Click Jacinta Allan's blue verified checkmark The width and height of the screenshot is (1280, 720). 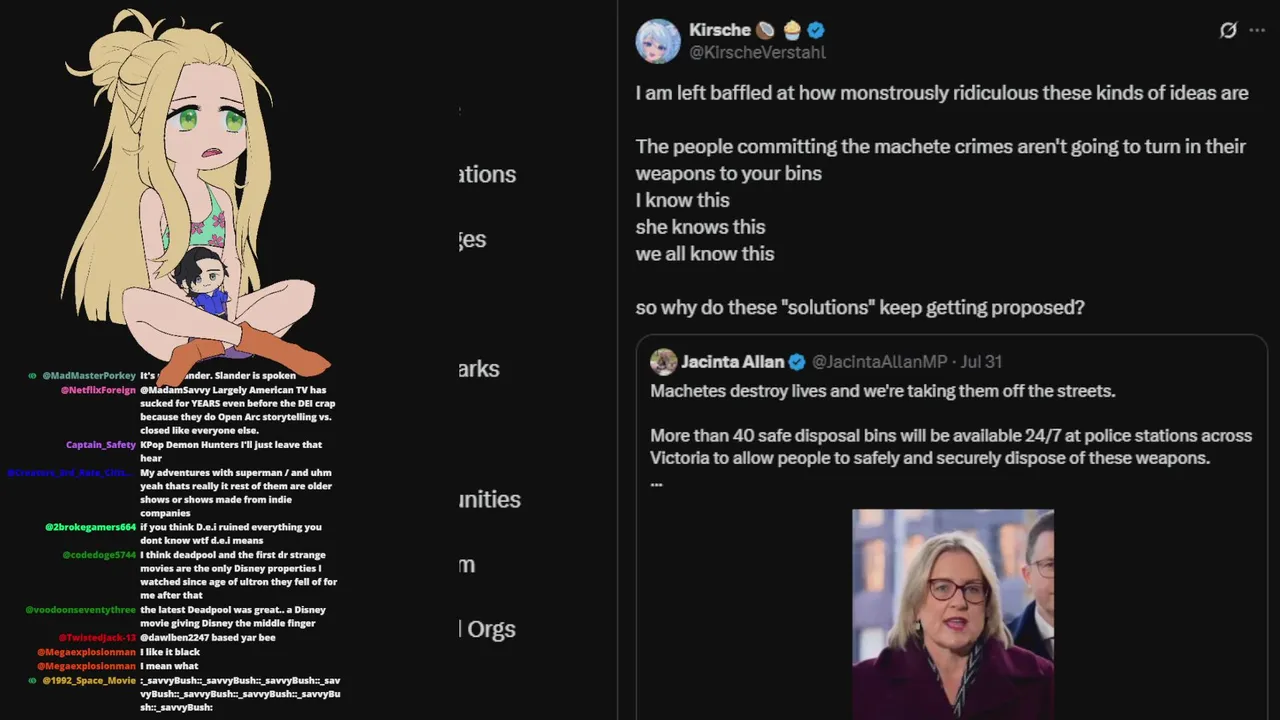[797, 362]
